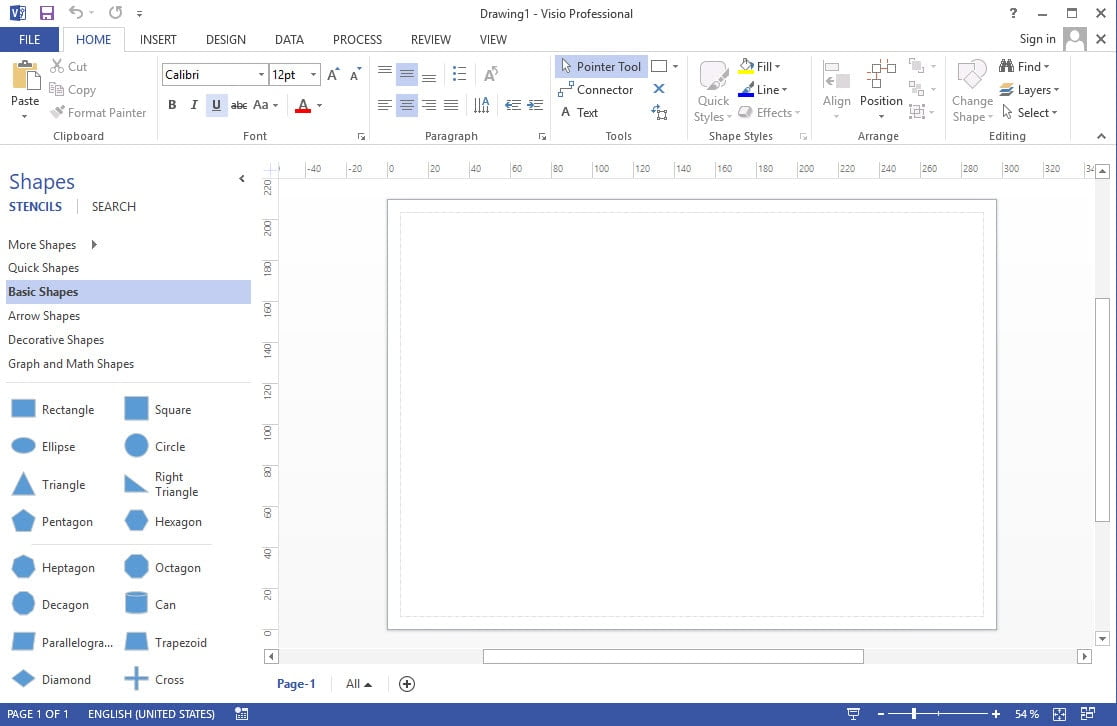
Task: Open the 12pt font size dropdown
Action: 313,75
